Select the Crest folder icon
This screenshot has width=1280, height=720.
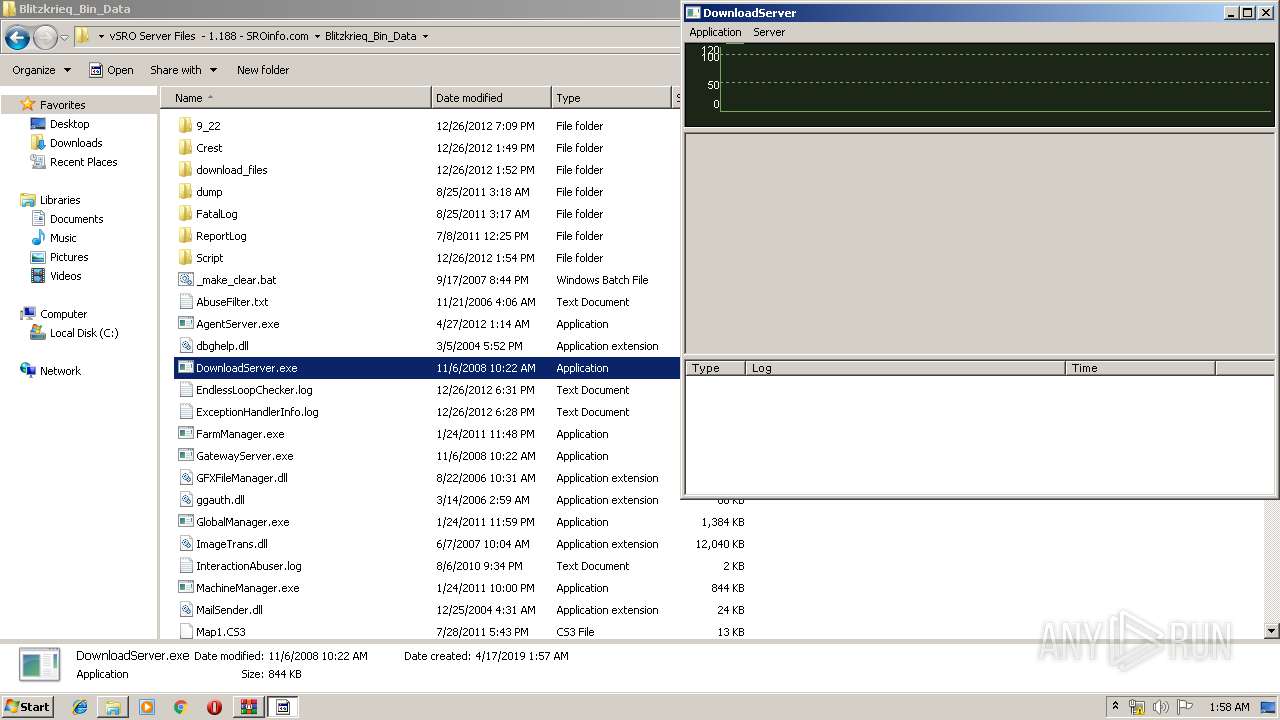[x=185, y=148]
